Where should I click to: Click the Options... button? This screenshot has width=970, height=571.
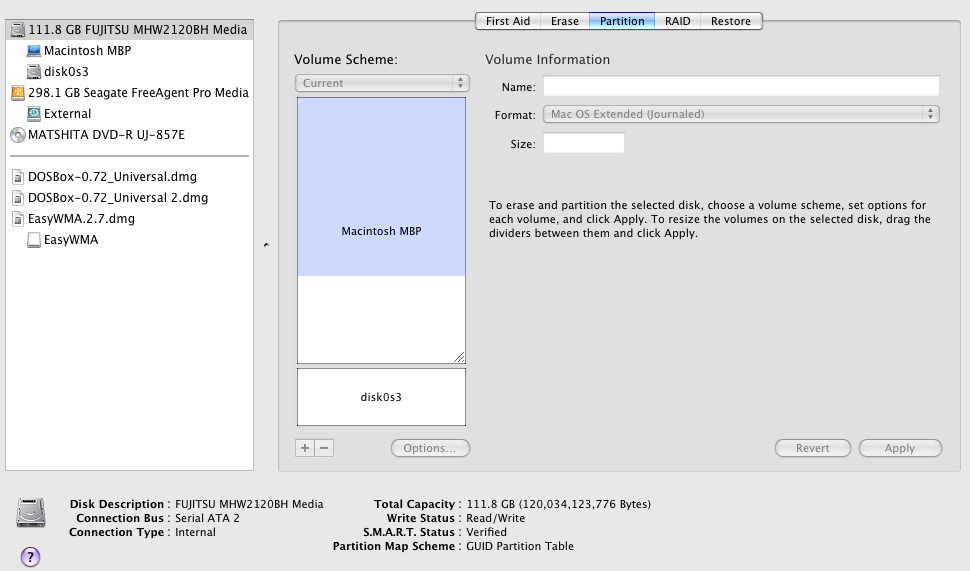[430, 448]
